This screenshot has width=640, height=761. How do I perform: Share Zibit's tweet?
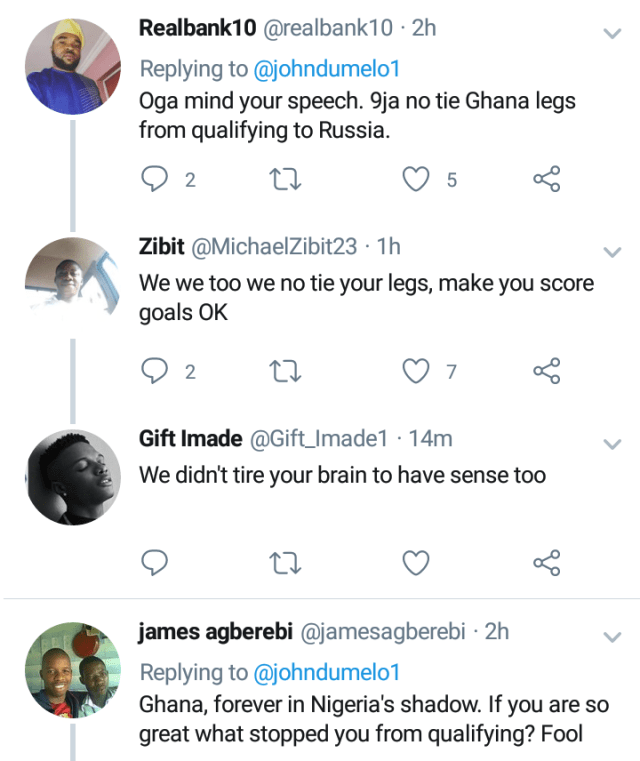(x=546, y=371)
